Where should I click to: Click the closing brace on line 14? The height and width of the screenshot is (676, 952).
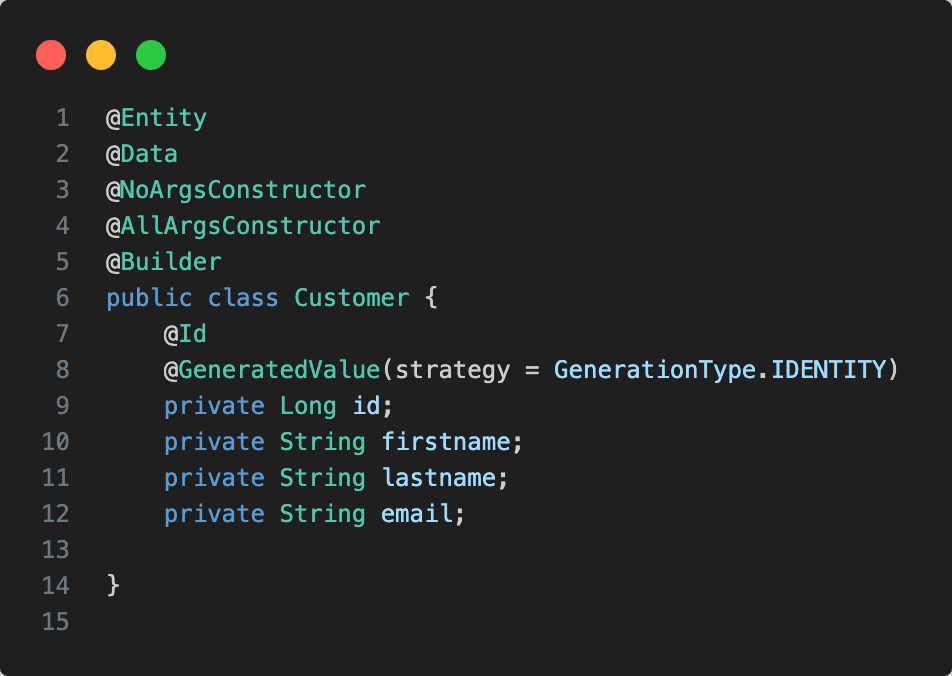pos(114,585)
